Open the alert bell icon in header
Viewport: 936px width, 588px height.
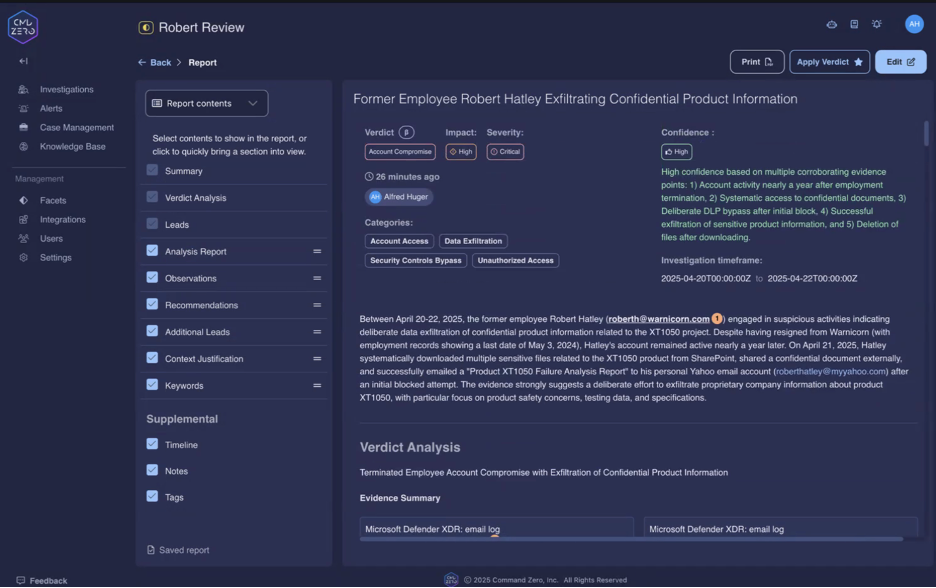pyautogui.click(x=876, y=24)
